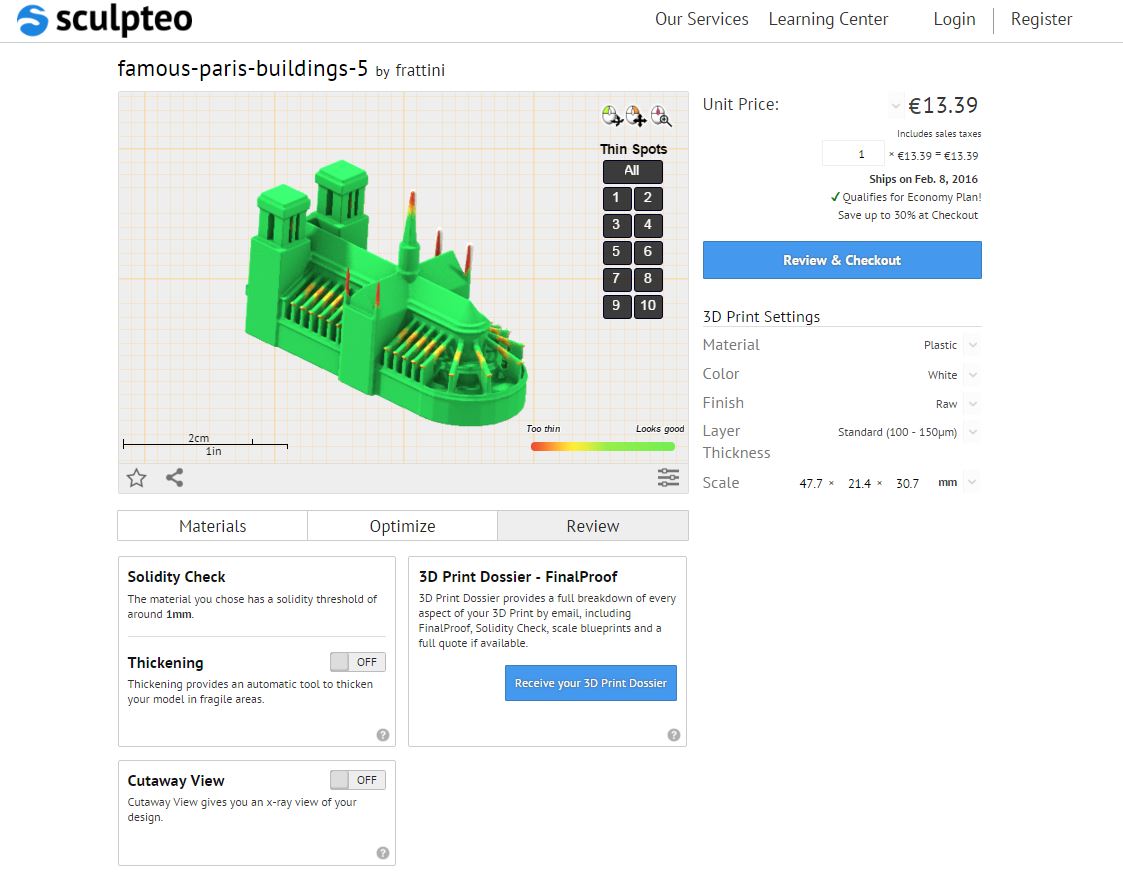The height and width of the screenshot is (878, 1123).
Task: Click the pan mouse-control icon
Action: 636,115
